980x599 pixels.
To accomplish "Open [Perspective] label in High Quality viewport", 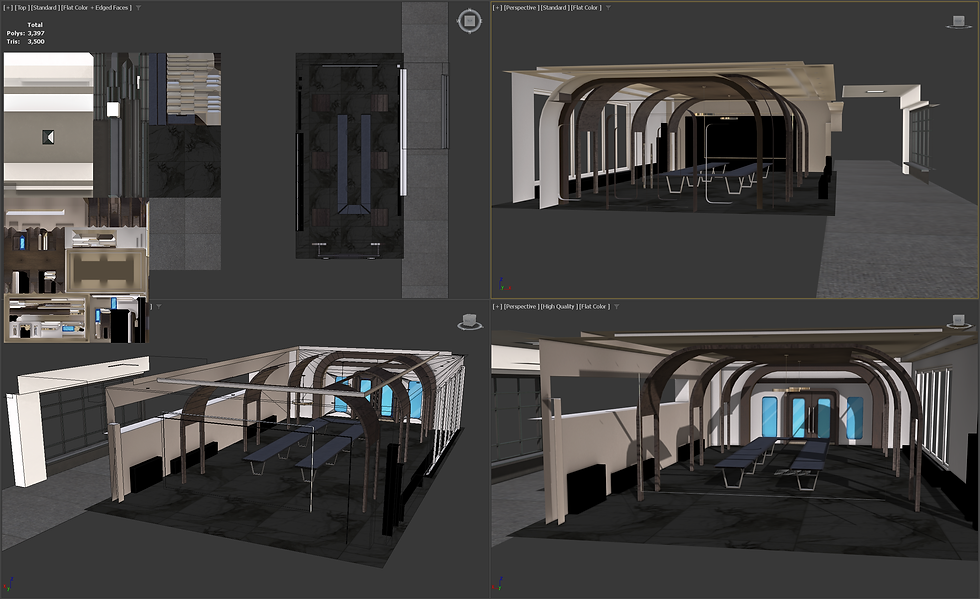I will pyautogui.click(x=521, y=306).
